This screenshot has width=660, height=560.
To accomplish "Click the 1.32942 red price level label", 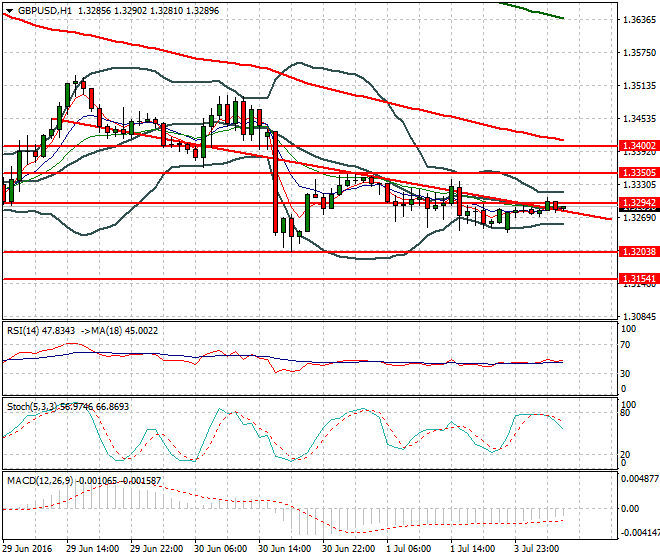I will [639, 203].
